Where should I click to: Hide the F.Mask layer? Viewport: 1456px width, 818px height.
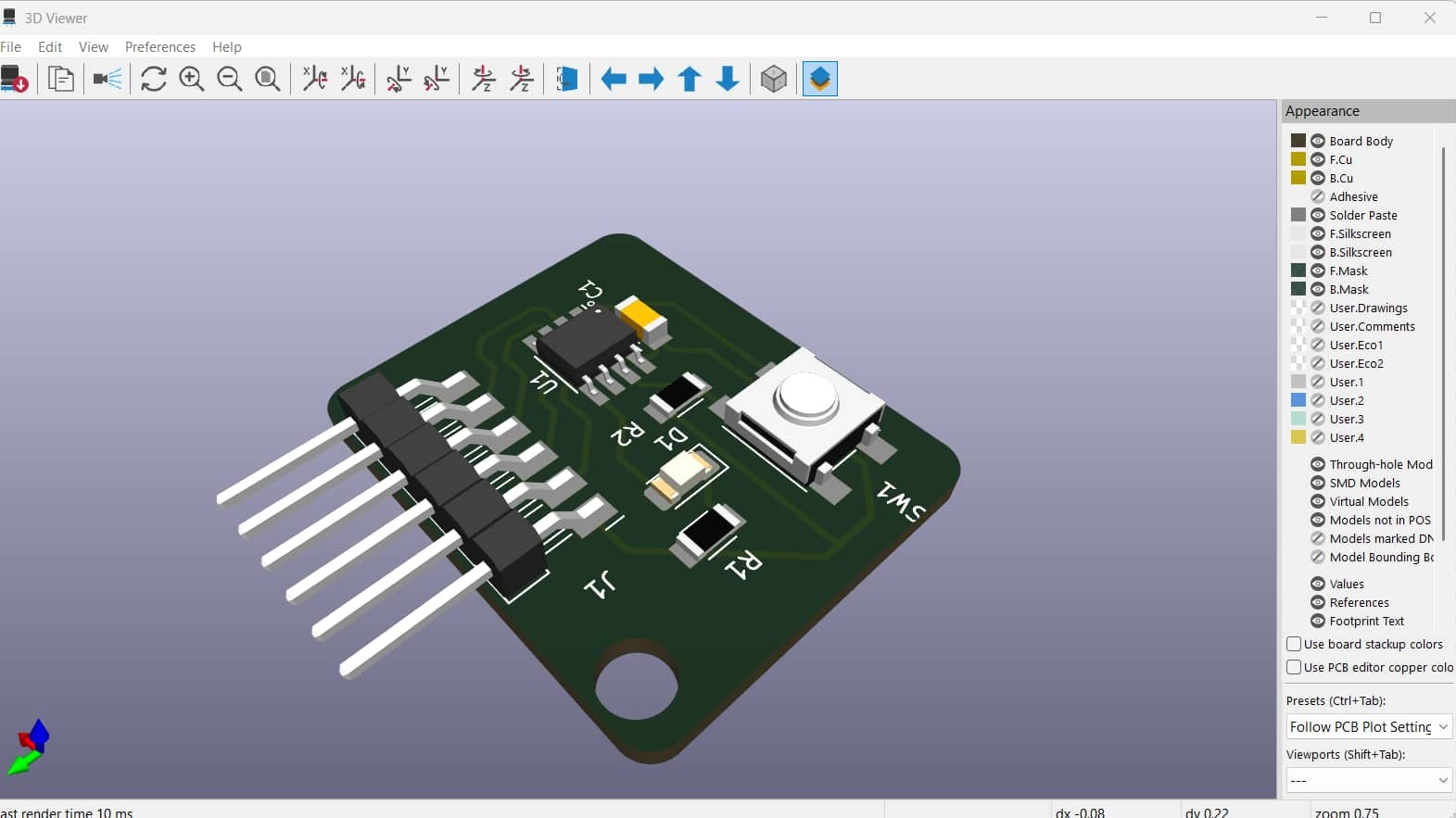[x=1318, y=271]
